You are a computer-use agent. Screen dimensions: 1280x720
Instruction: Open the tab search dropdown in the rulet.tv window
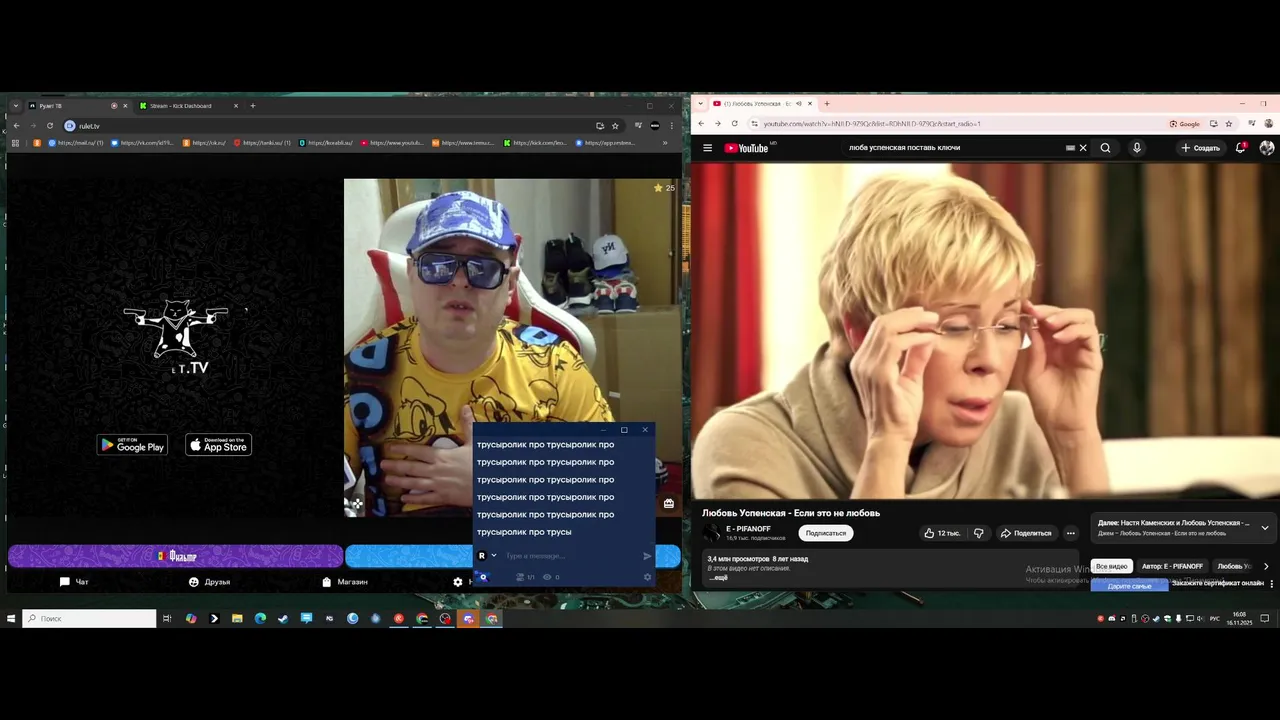click(x=16, y=106)
